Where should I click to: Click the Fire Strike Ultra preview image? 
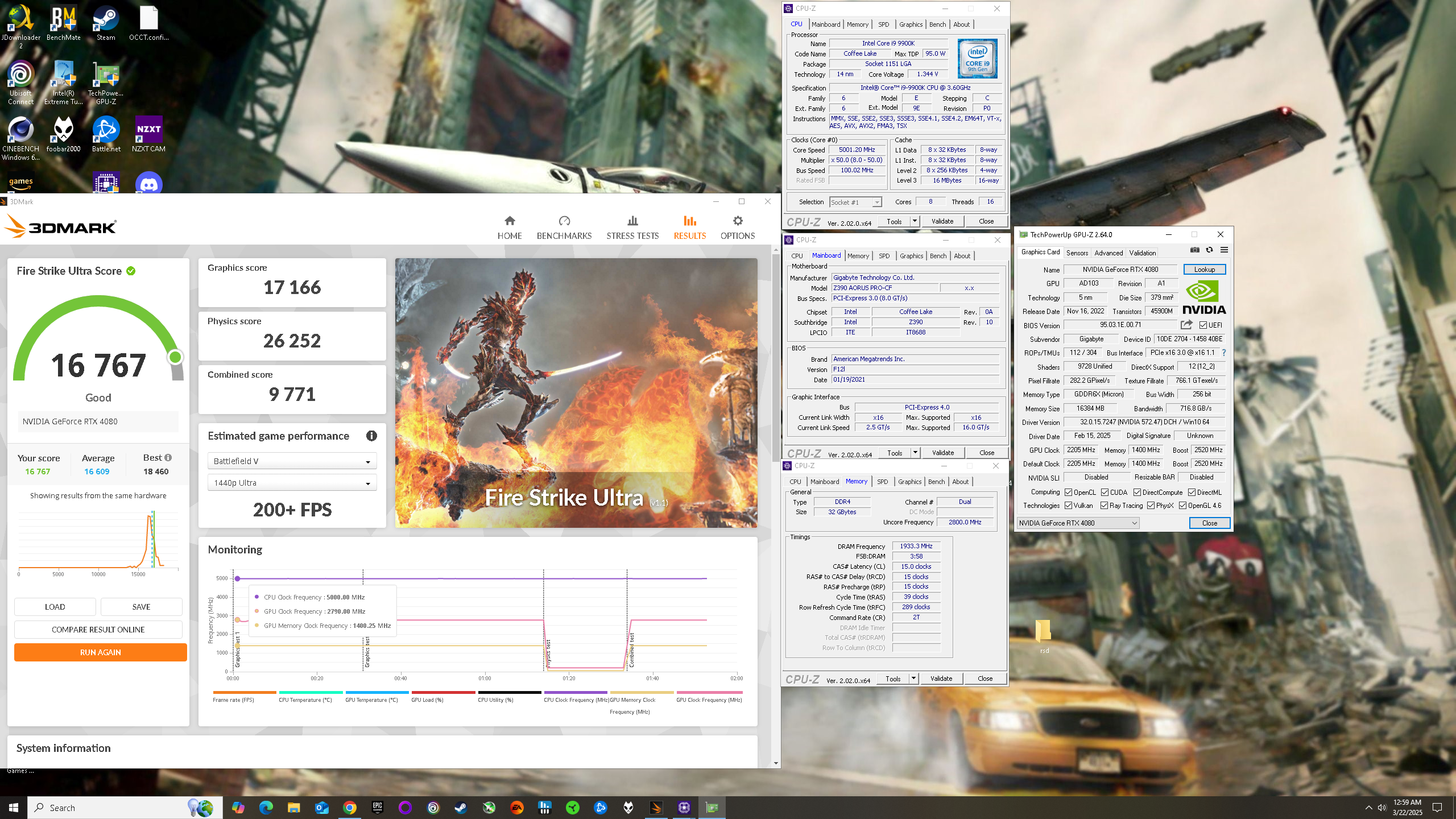[576, 393]
